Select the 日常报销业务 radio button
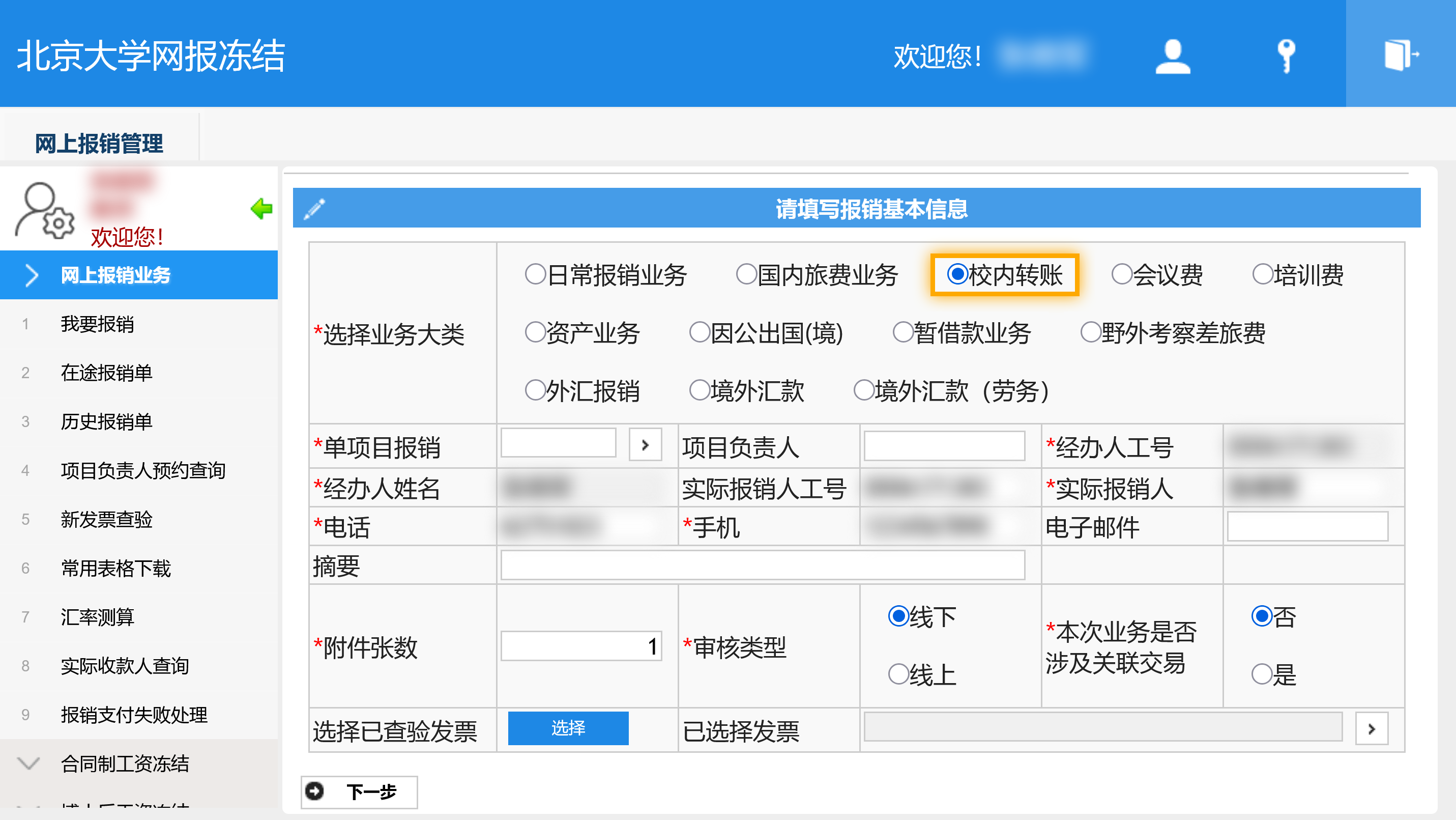The height and width of the screenshot is (820, 1456). (535, 275)
